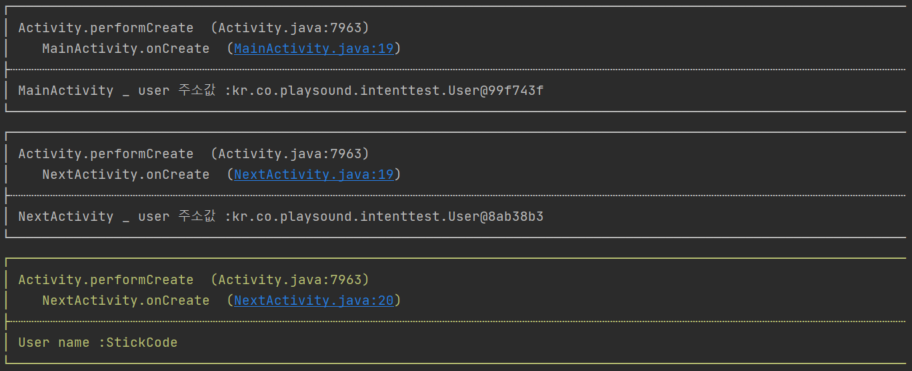Click the first gray 'Activity.performCreate' line
The image size is (912, 371).
tap(194, 28)
